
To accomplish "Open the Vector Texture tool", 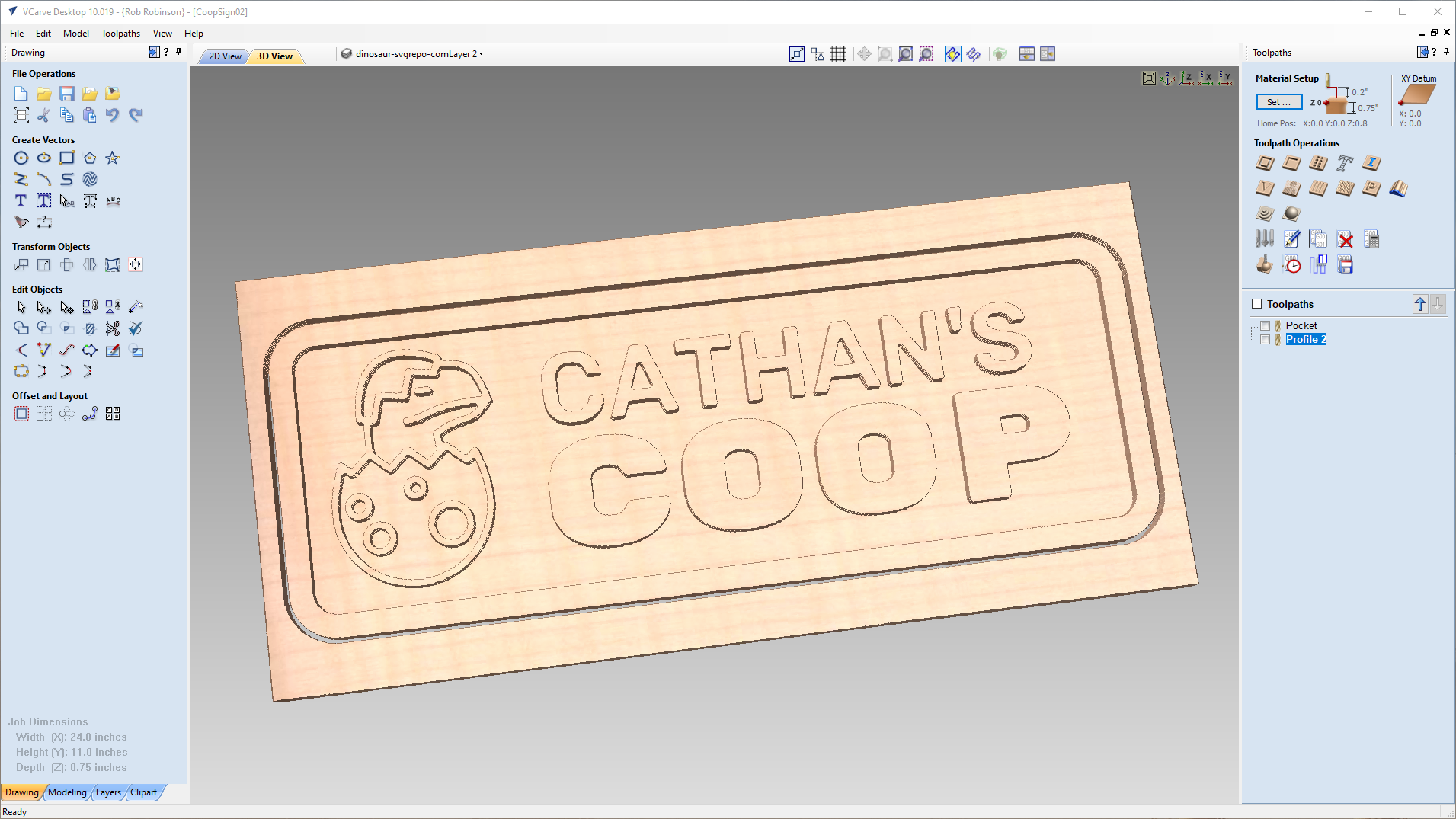I will coord(90,179).
